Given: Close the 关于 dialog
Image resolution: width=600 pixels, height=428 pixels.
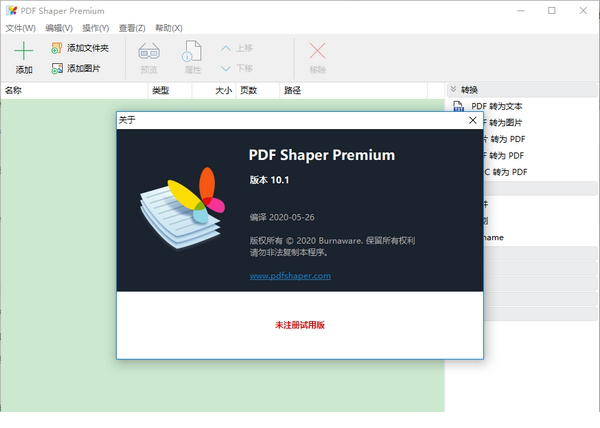Looking at the screenshot, I should coord(473,120).
